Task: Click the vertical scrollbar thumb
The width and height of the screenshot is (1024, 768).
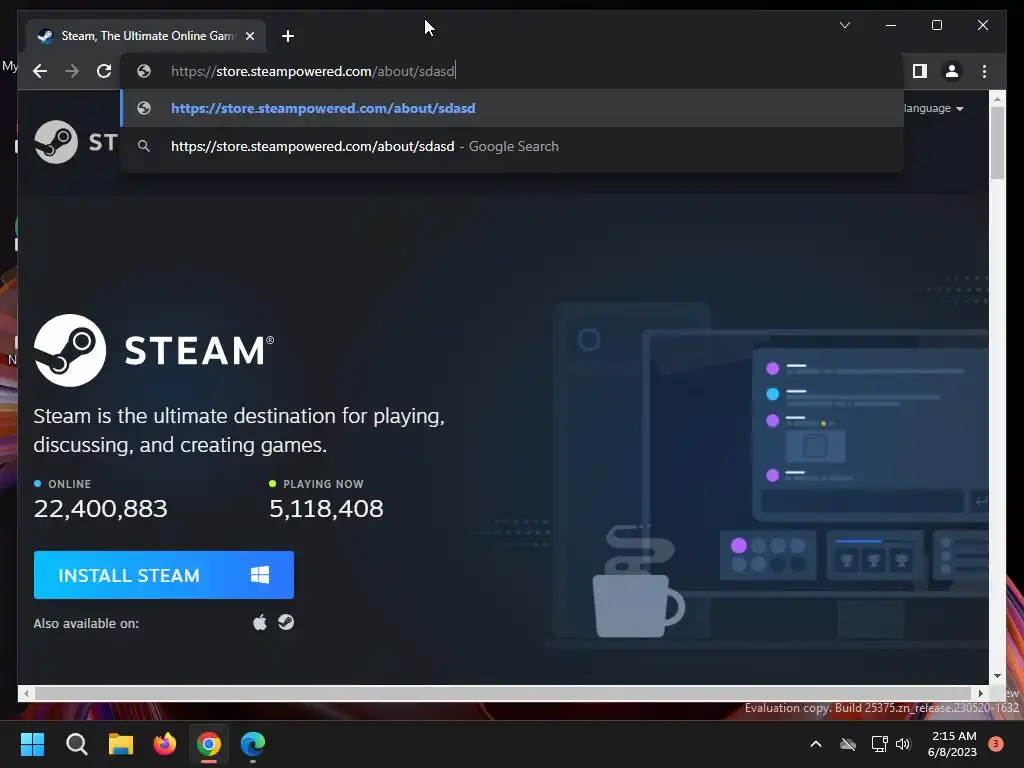Action: click(997, 142)
